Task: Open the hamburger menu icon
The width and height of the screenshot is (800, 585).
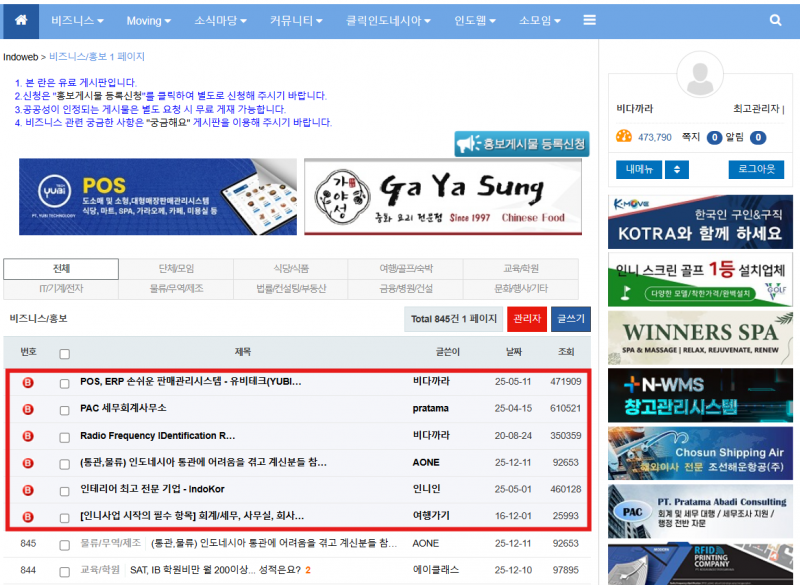Action: pos(590,20)
